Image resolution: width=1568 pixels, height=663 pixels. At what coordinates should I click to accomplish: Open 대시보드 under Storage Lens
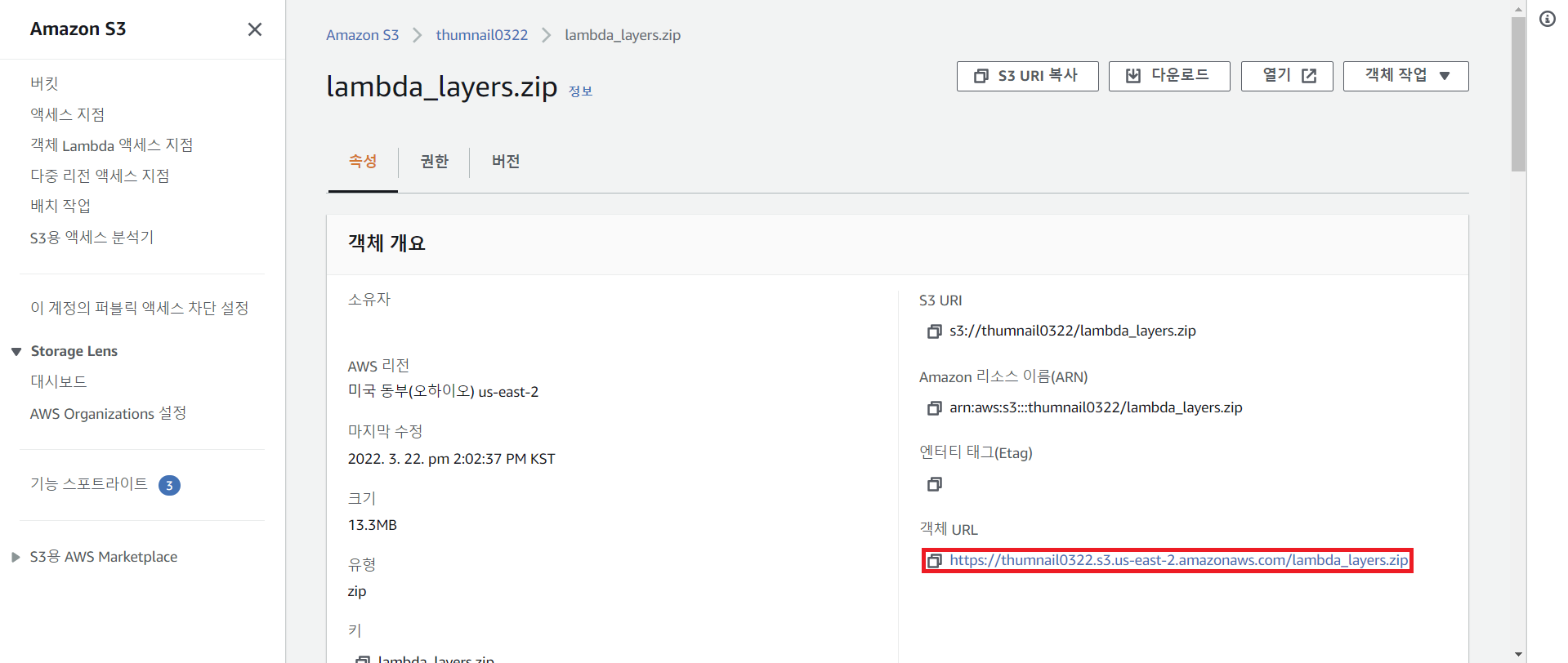click(x=59, y=381)
